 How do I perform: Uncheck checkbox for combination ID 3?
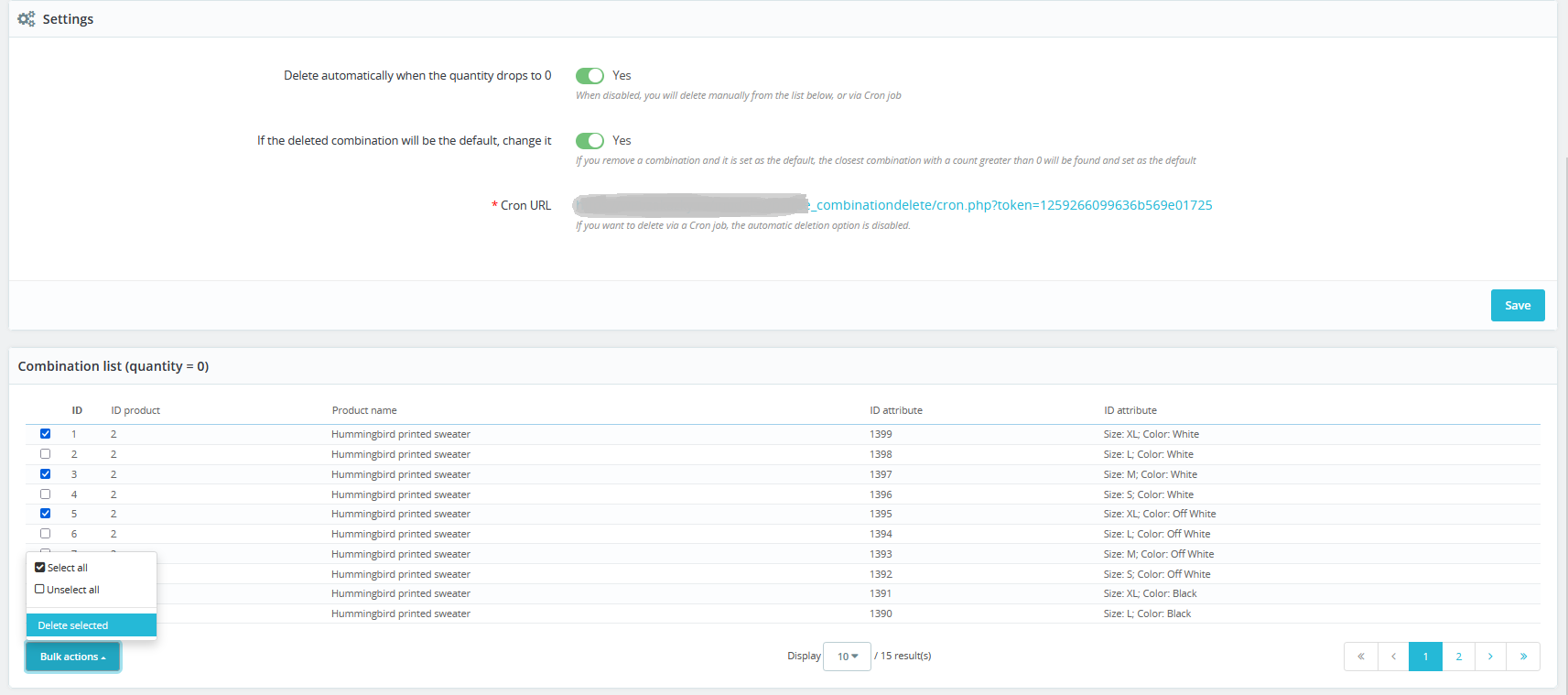coord(45,474)
